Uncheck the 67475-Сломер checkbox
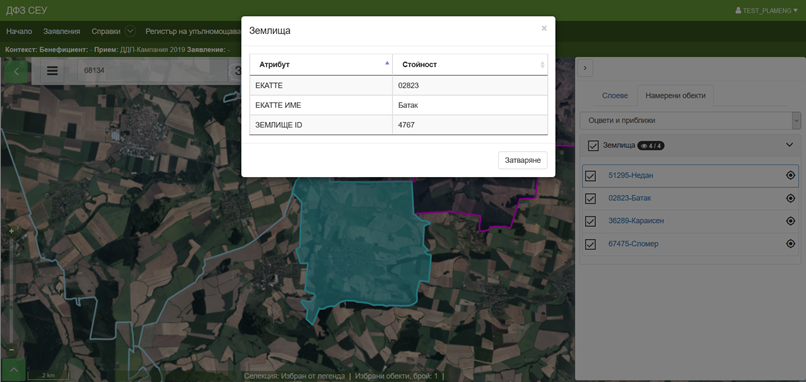 tap(591, 244)
